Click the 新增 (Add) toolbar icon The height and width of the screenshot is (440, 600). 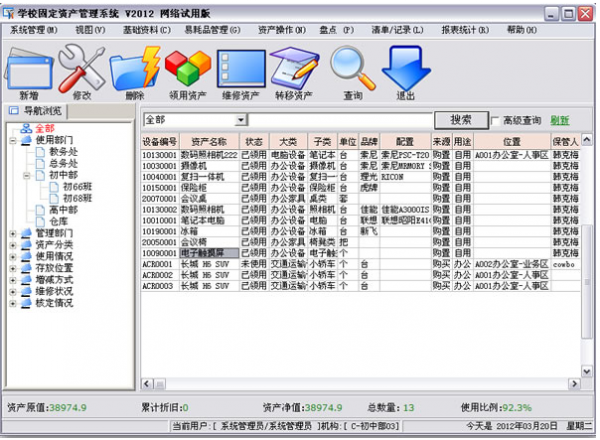(28, 70)
